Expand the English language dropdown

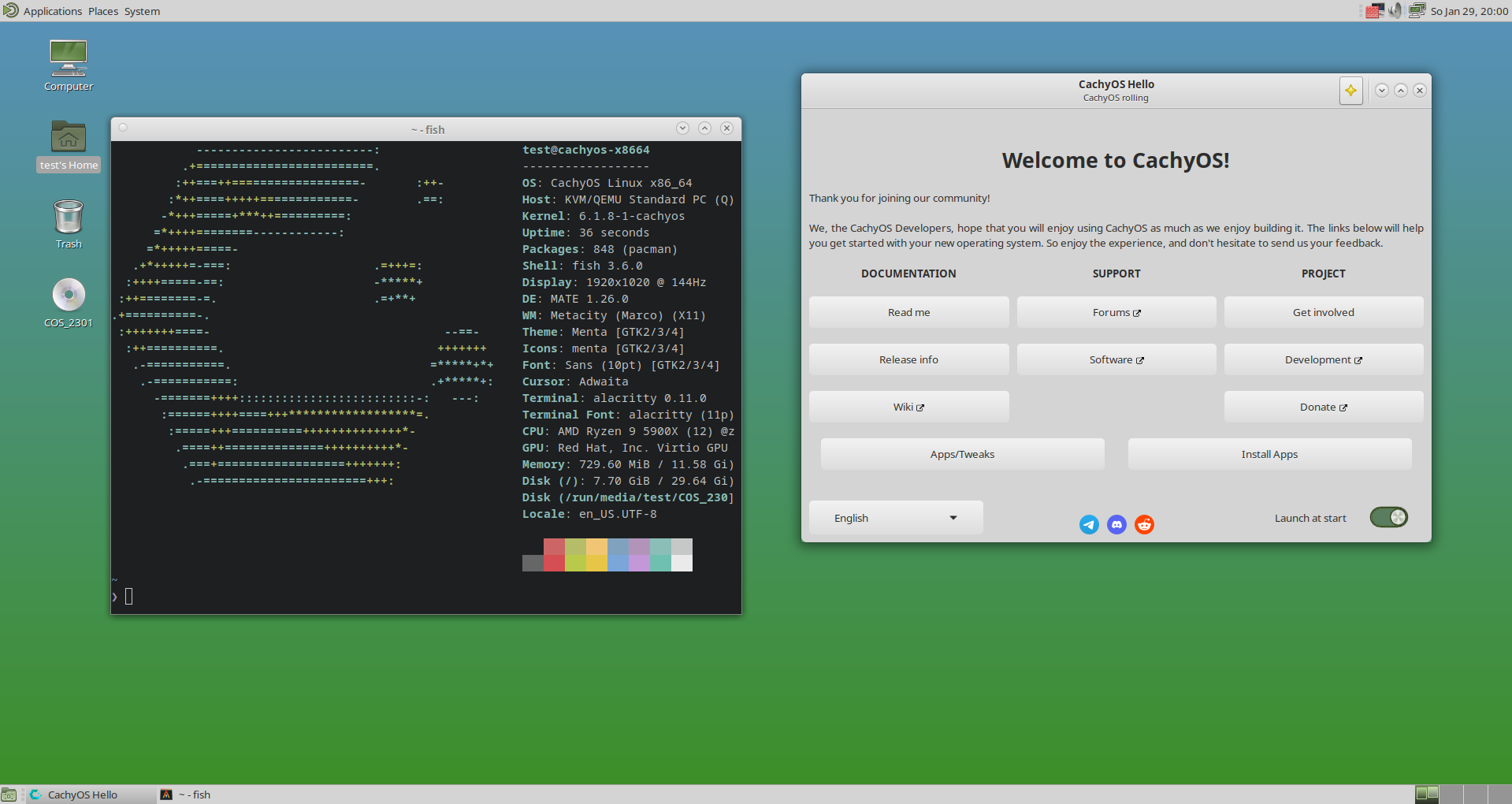coord(895,518)
